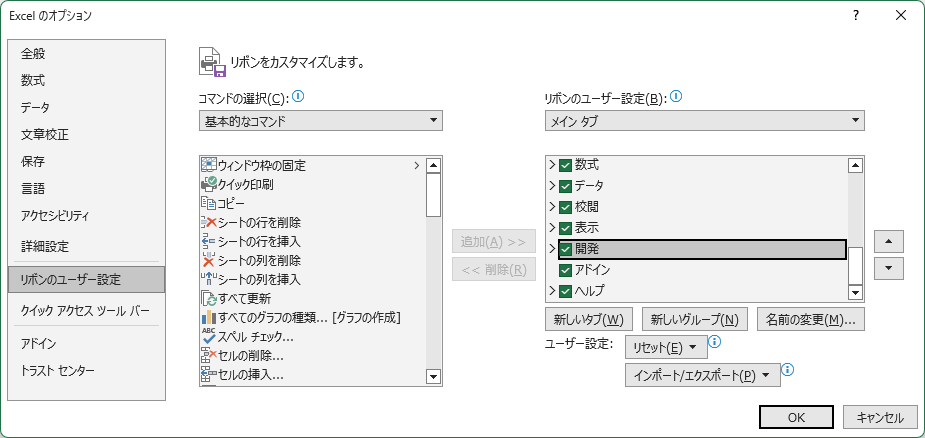This screenshot has width=925, height=438.
Task: Uncheck the 開発 tab checkbox
Action: 566,249
